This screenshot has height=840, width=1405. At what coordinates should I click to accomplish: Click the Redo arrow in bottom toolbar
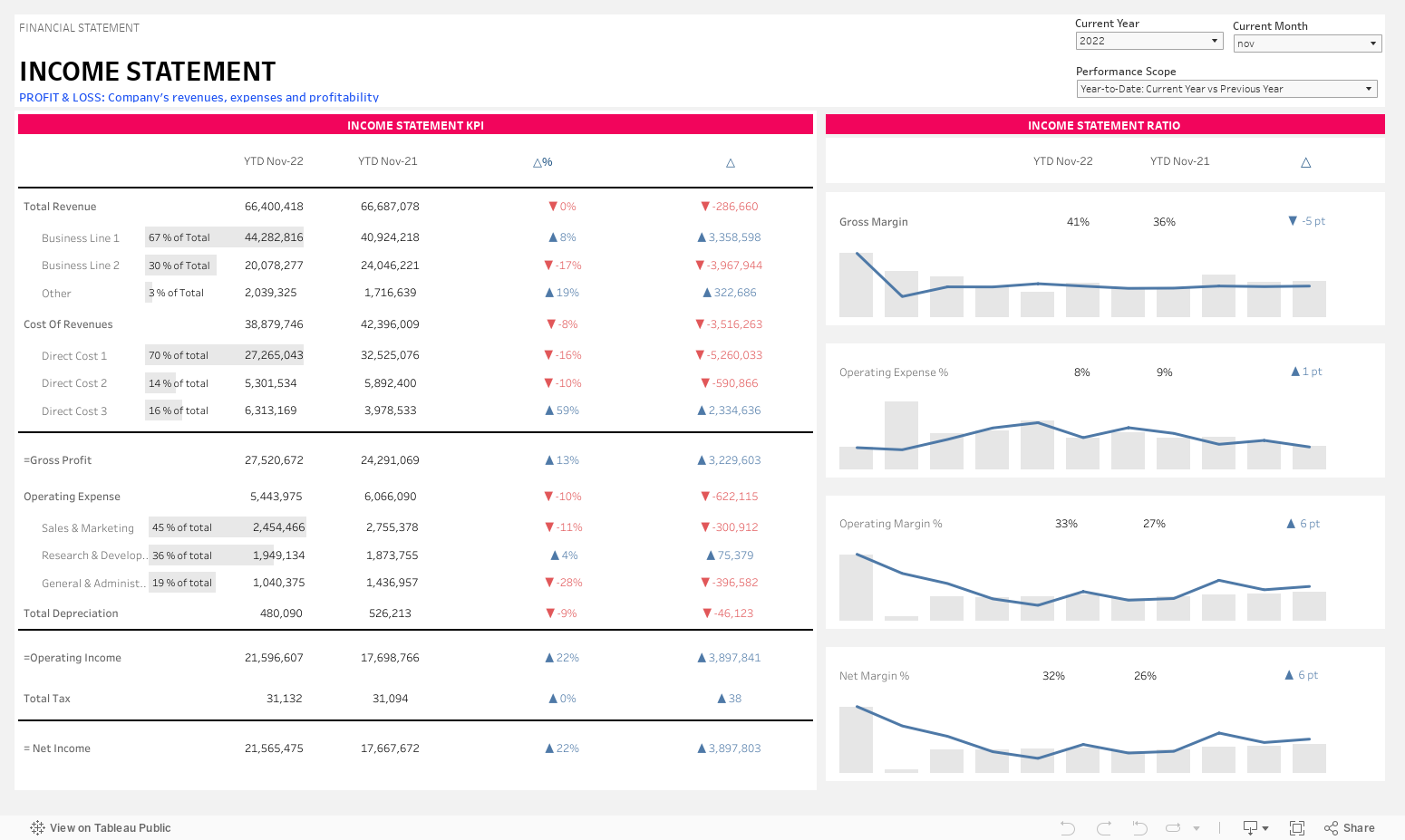(x=1104, y=827)
